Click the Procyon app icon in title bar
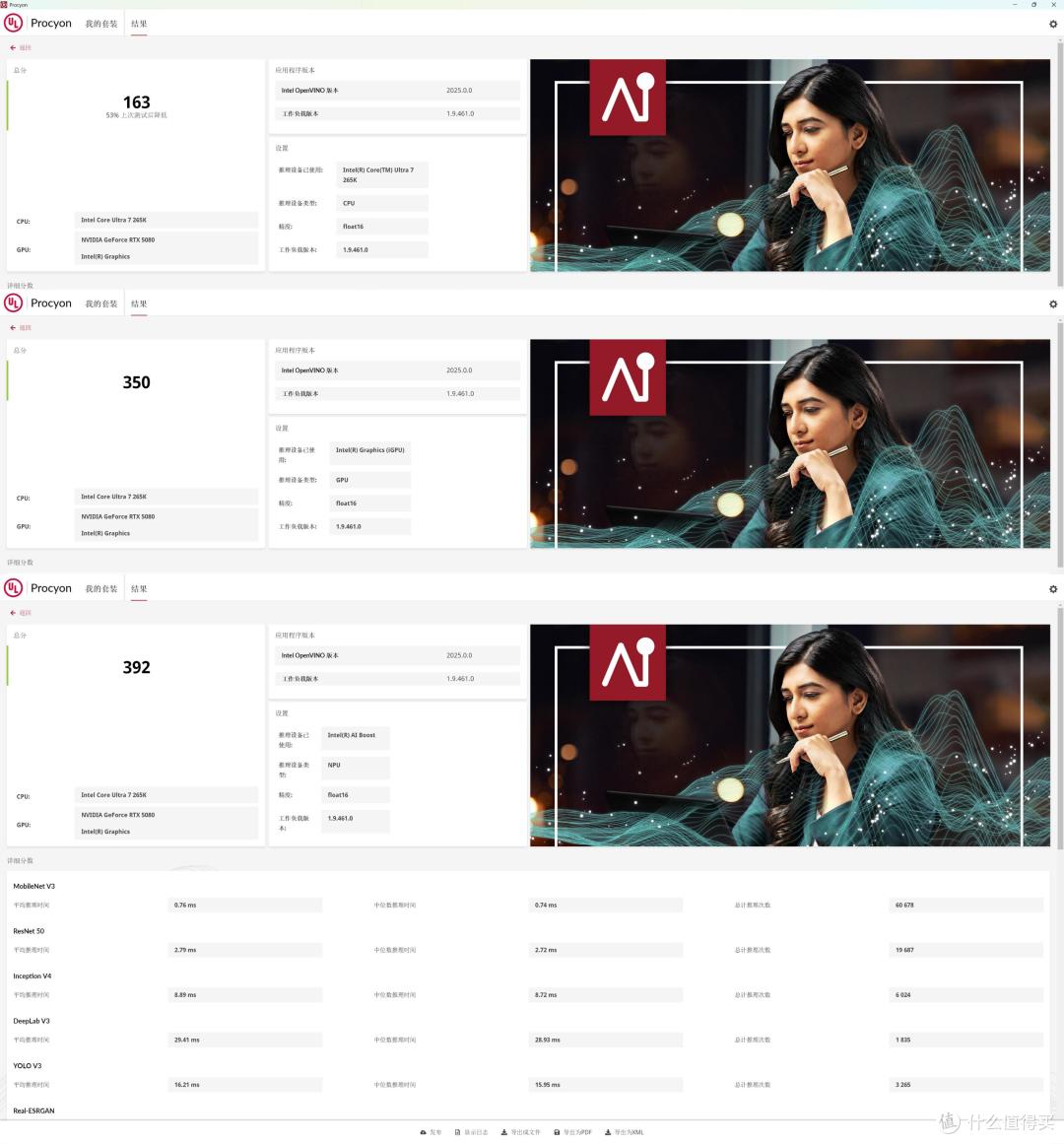Image resolution: width=1064 pixels, height=1144 pixels. coord(4,4)
